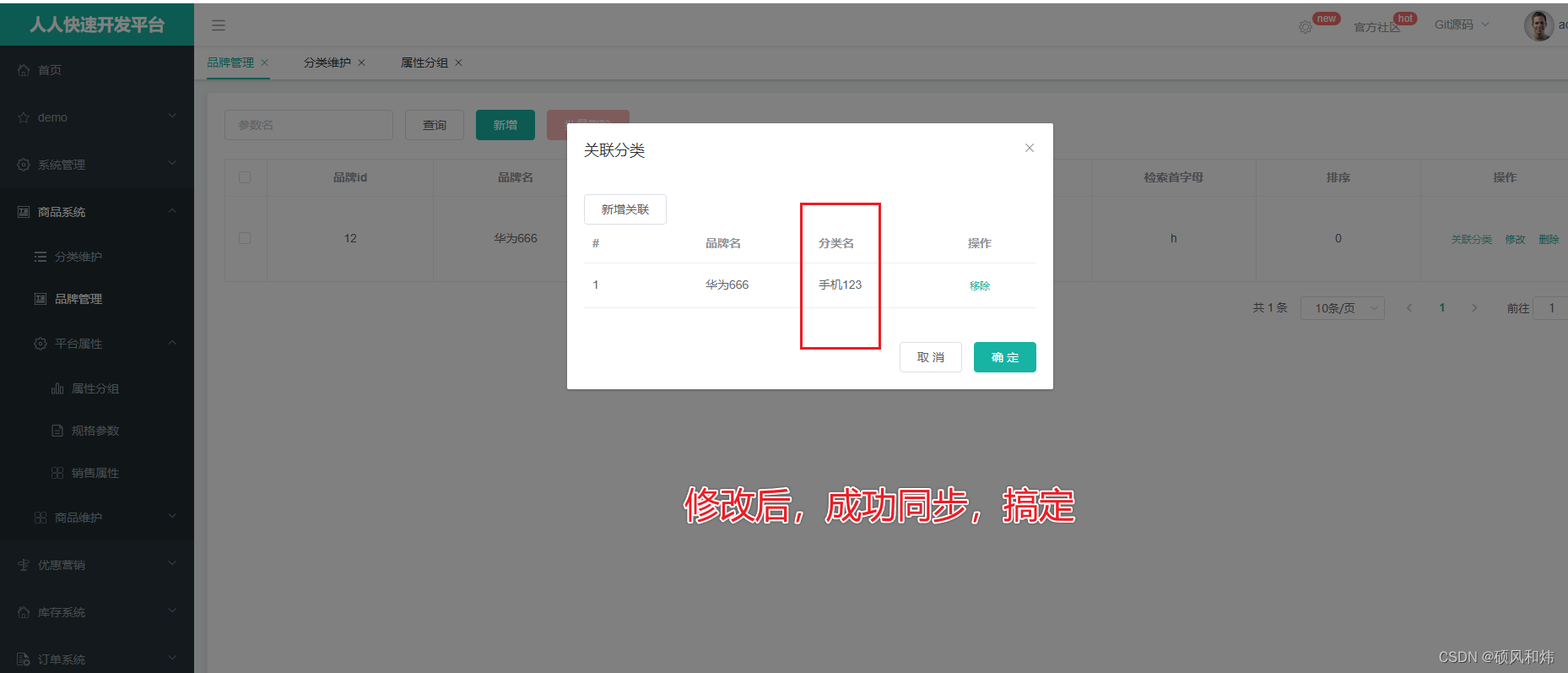This screenshot has width=1568, height=673.
Task: Click the 前往 page number input
Action: (x=1551, y=308)
